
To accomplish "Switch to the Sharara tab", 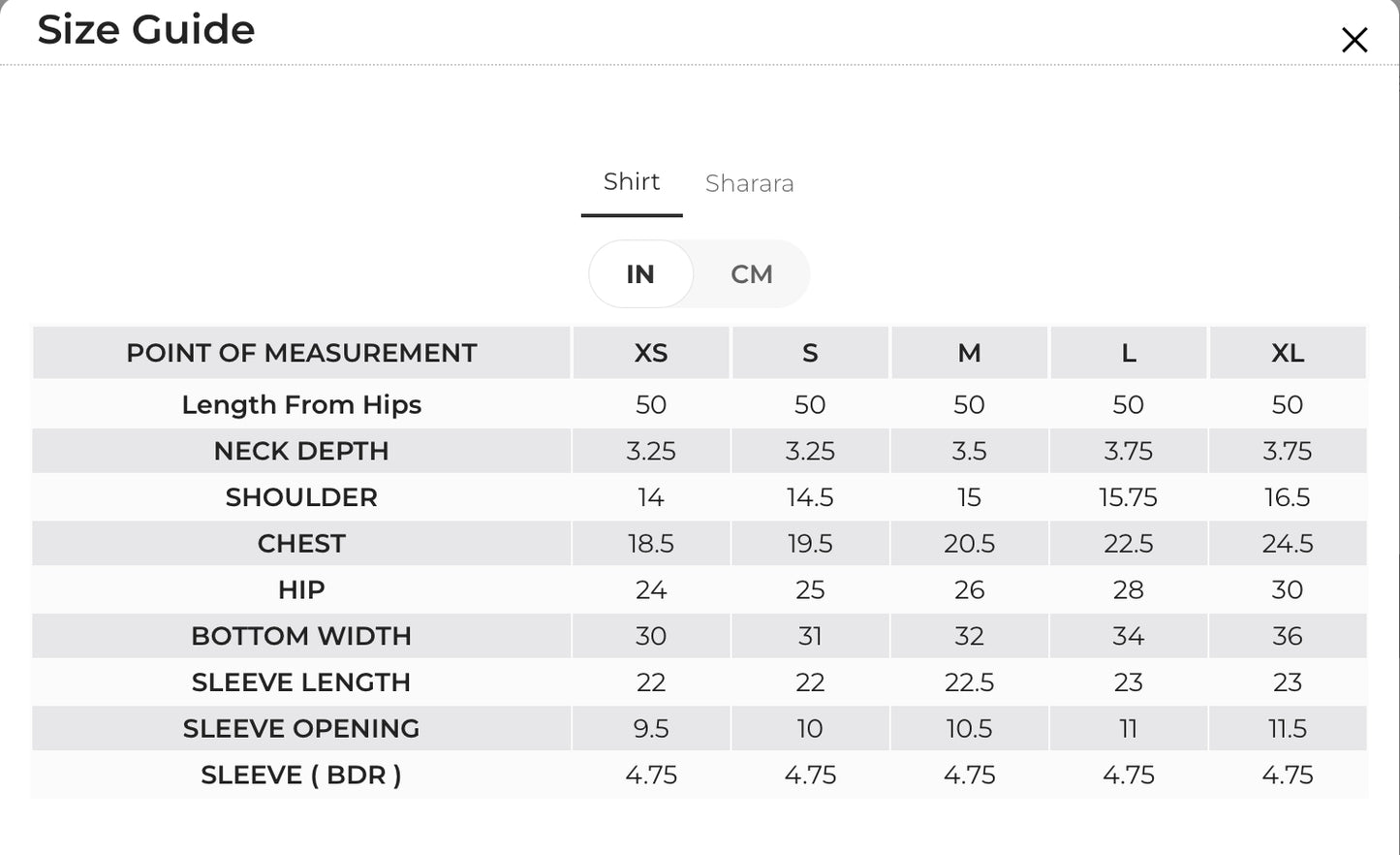I will pos(749,183).
